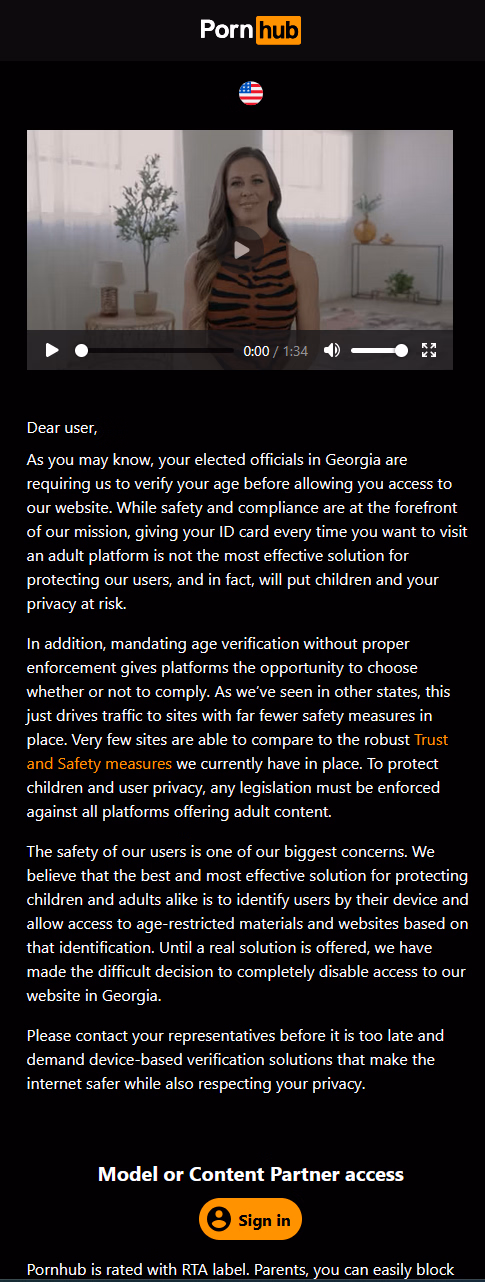Click the video seek bar handle
This screenshot has height=1282, width=485.
[x=81, y=351]
